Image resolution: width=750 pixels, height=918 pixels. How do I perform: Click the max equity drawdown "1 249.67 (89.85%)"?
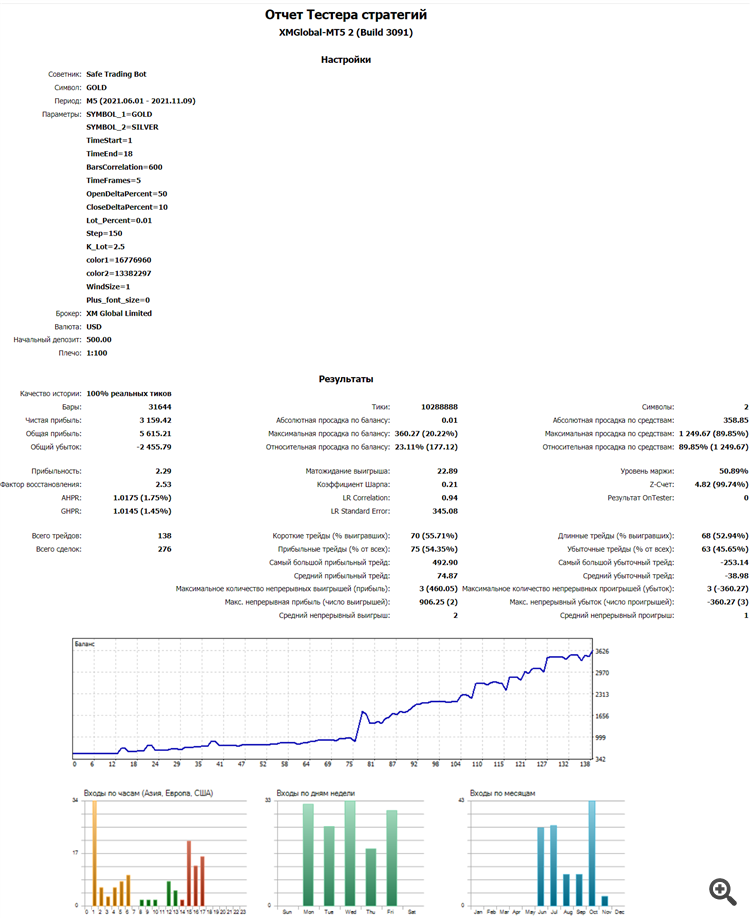(x=714, y=434)
